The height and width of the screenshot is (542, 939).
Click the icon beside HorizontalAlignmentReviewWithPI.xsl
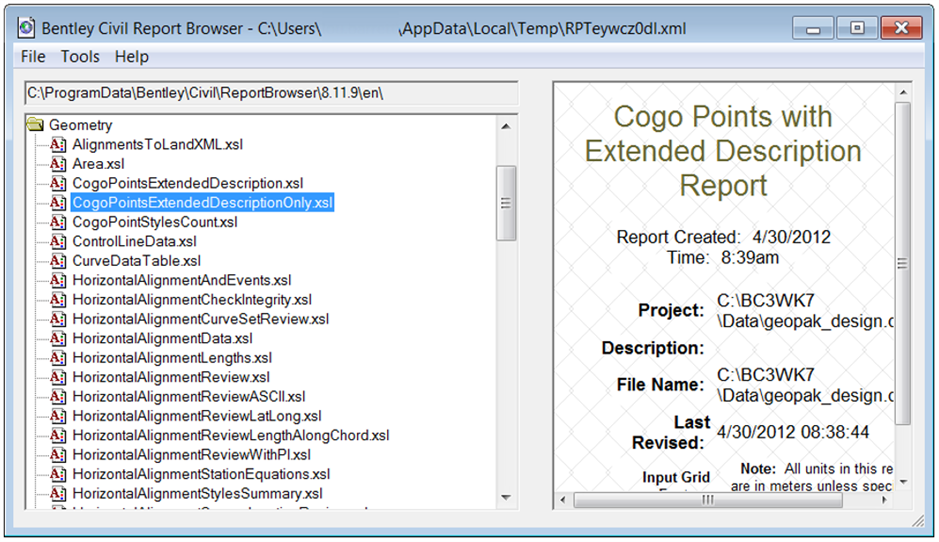click(58, 455)
